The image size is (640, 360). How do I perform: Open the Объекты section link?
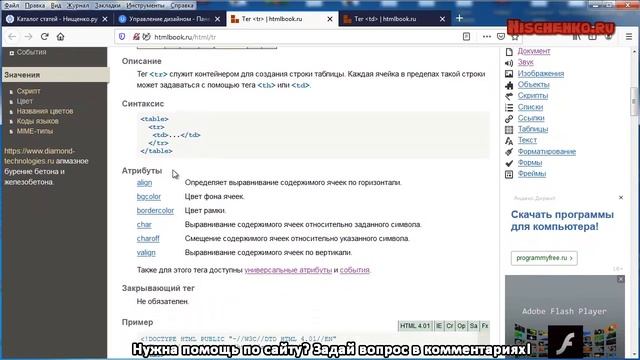(533, 84)
